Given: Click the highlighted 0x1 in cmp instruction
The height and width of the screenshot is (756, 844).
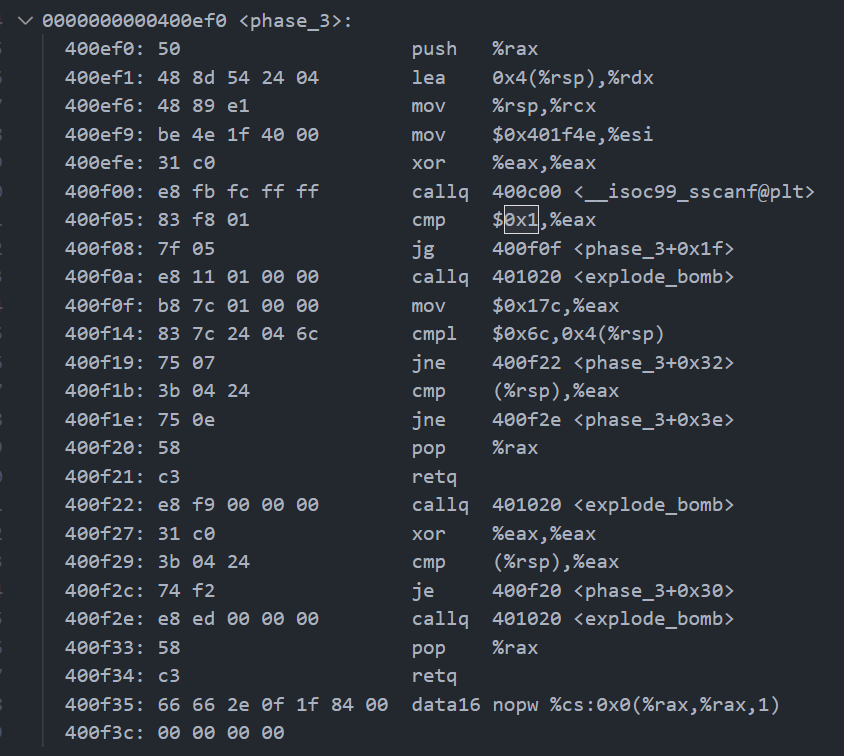Looking at the screenshot, I should point(521,220).
